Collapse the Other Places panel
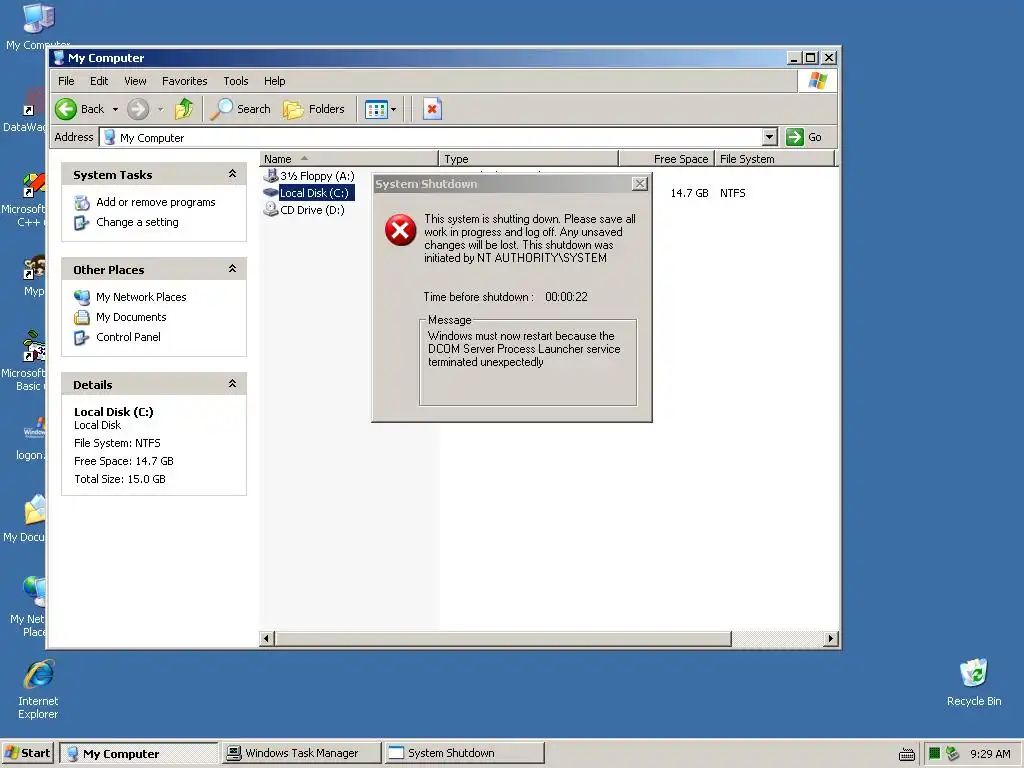 point(232,269)
